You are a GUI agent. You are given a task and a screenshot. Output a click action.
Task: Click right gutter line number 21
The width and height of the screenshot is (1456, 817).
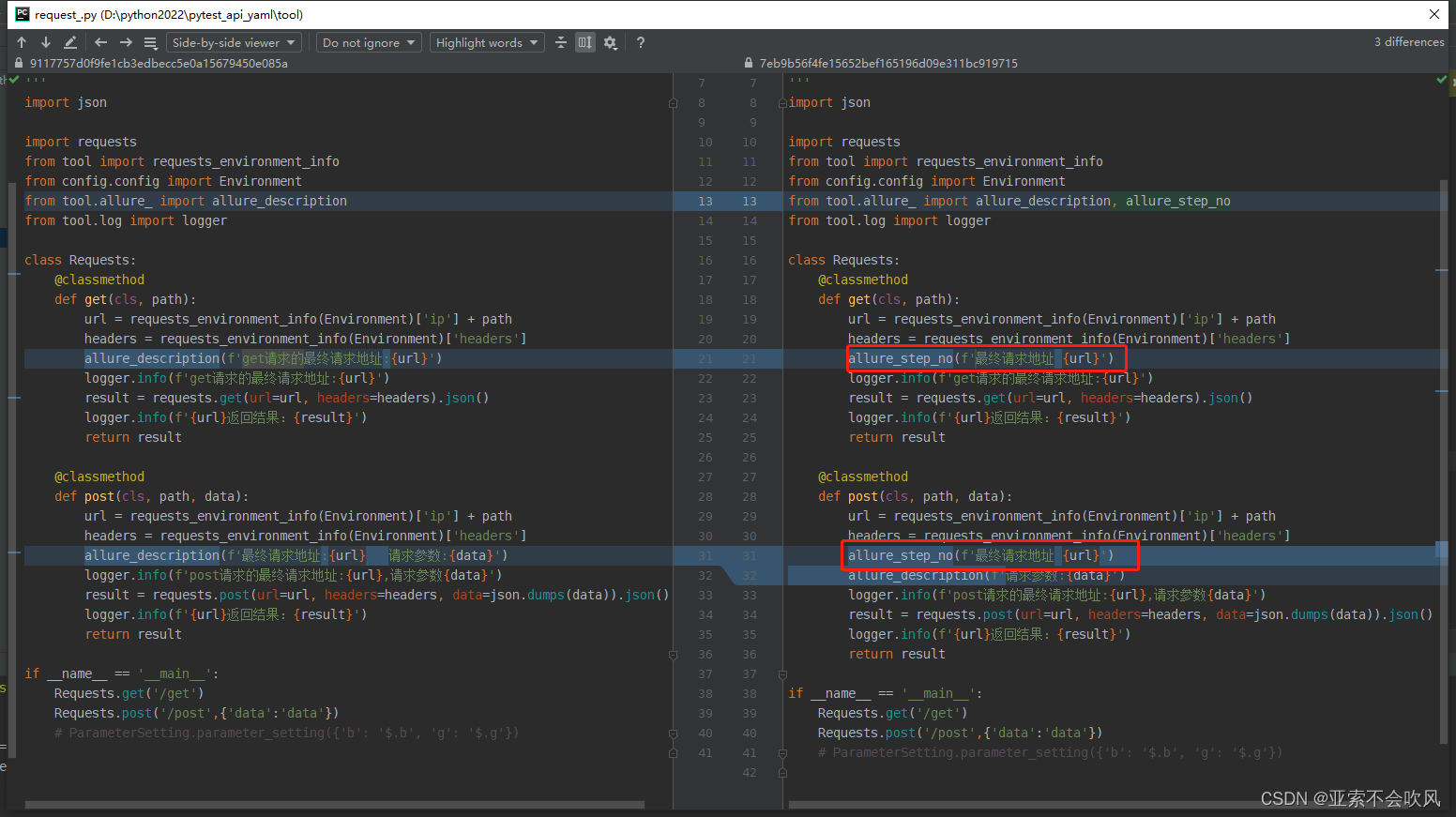(749, 358)
